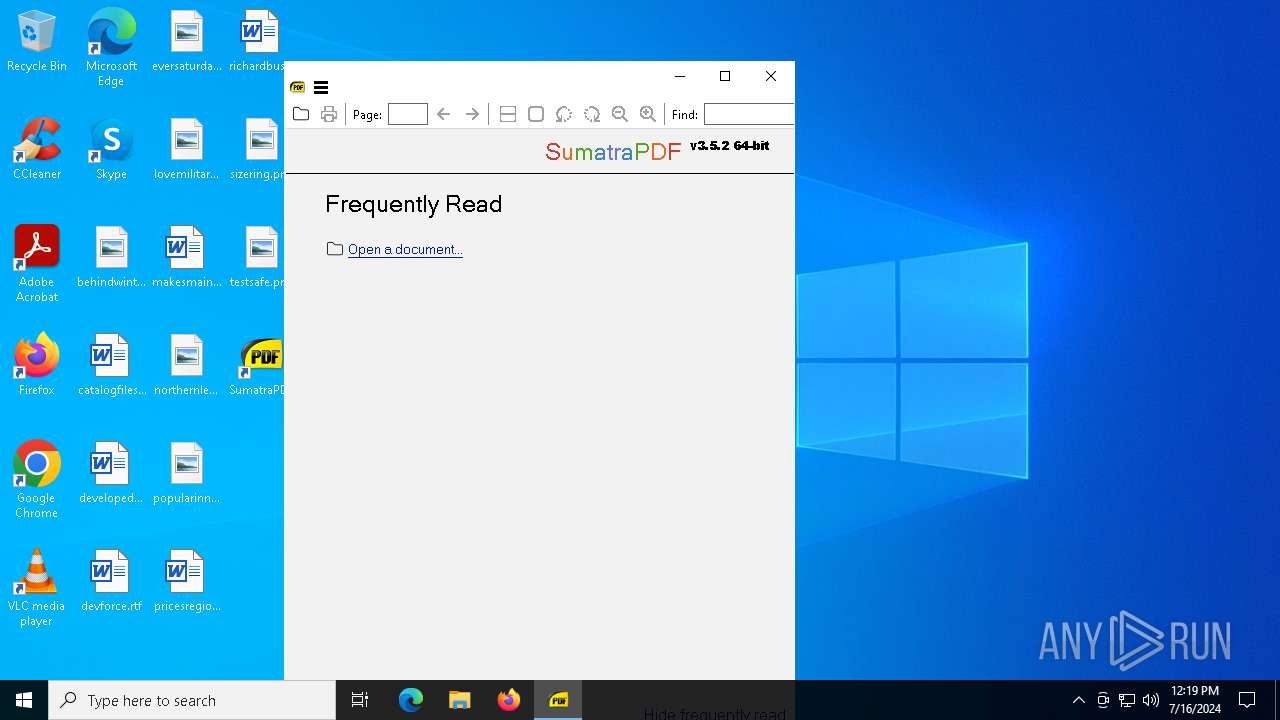The height and width of the screenshot is (720, 1280).
Task: Select the makesmain Word document on desktop
Action: click(186, 257)
